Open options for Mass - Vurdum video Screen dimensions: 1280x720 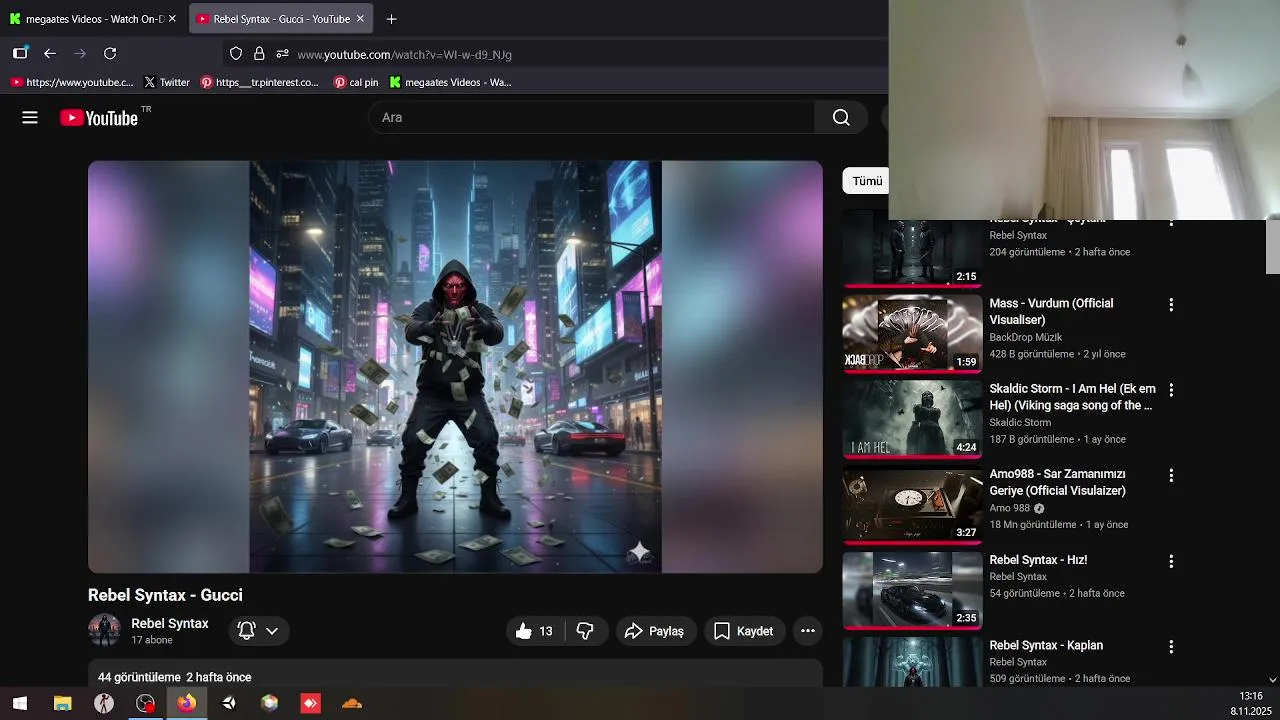coord(1171,305)
